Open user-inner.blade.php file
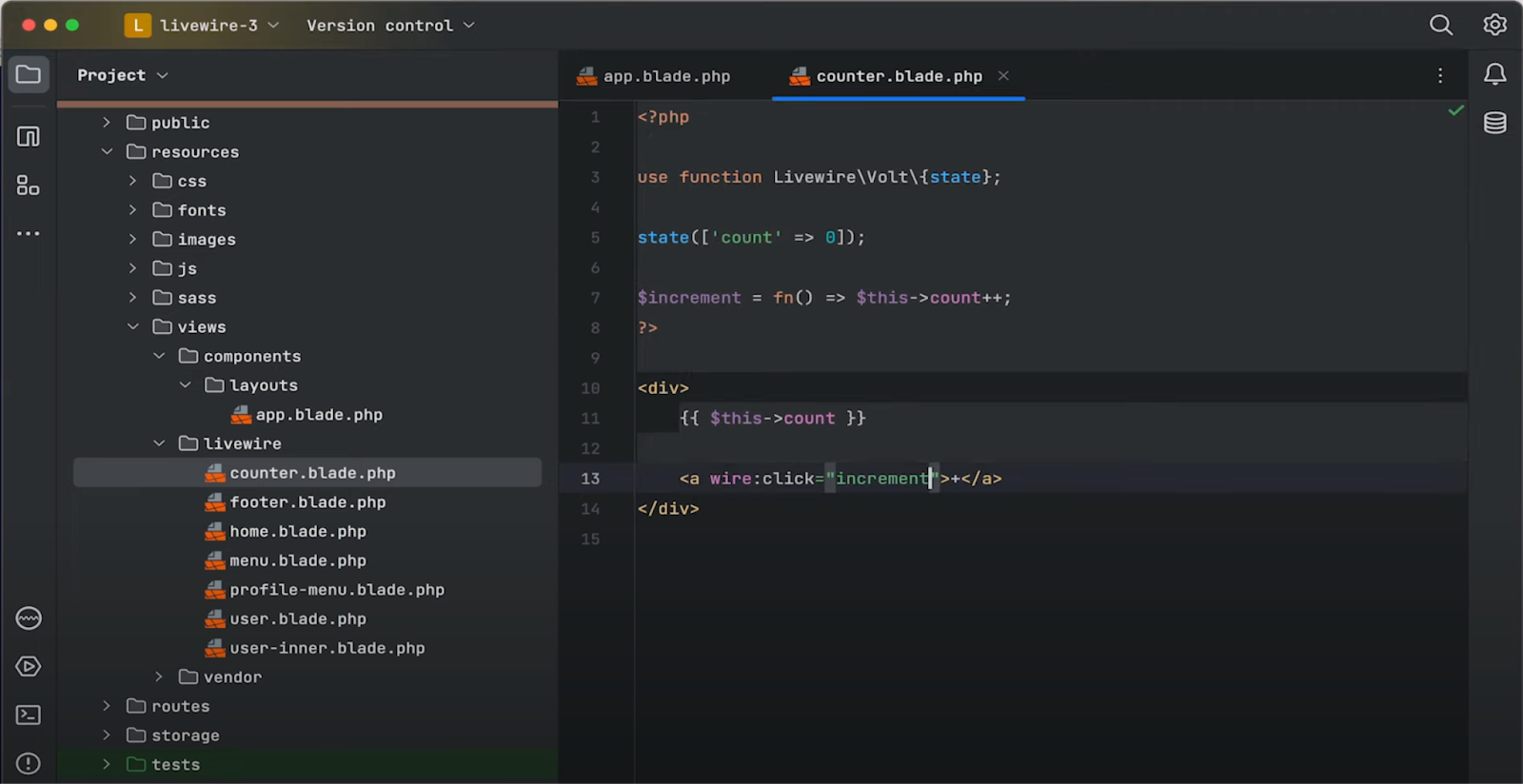1523x784 pixels. tap(316, 648)
